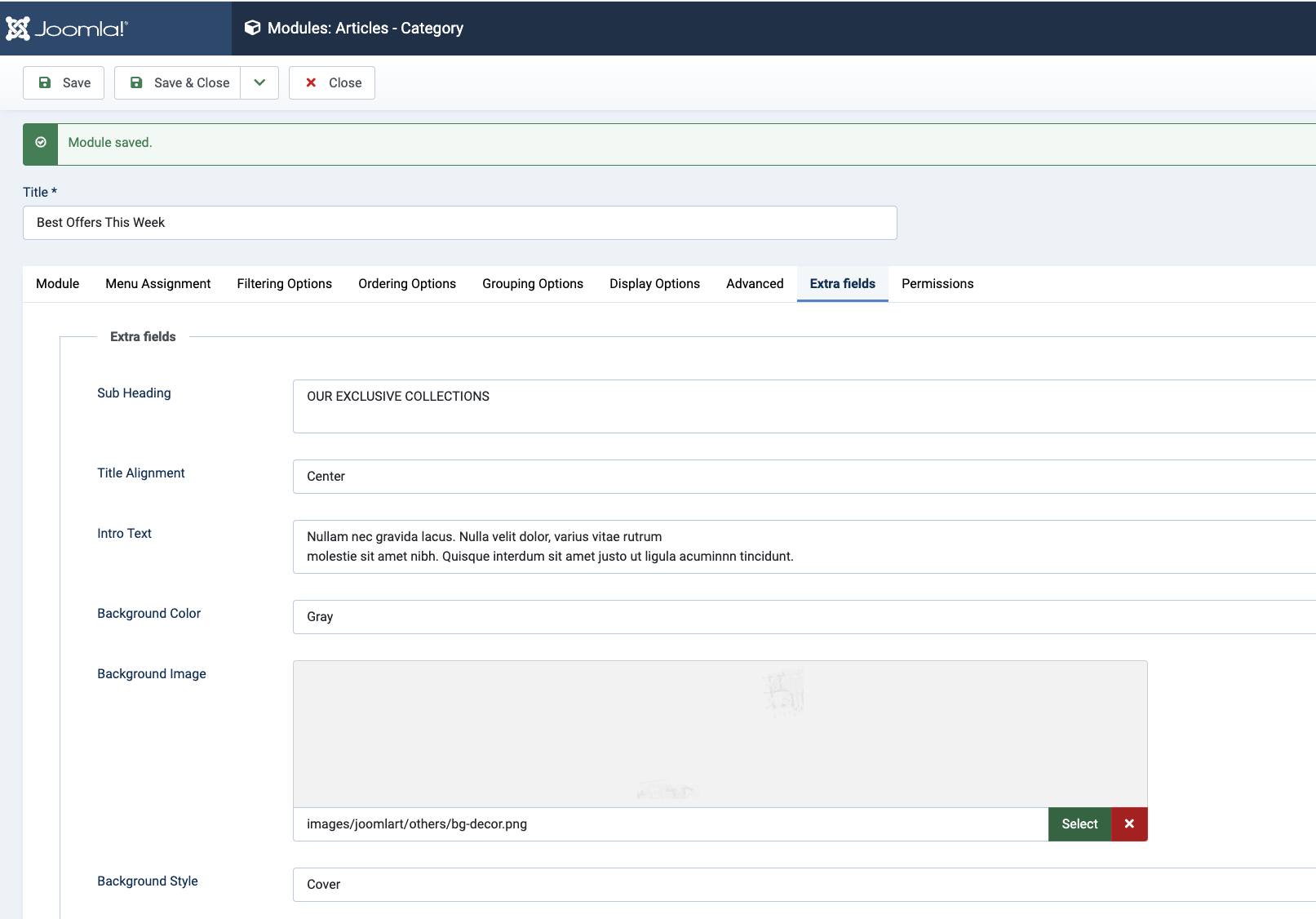Close the module editor
Screen dimensions: 1316x919
click(x=332, y=83)
